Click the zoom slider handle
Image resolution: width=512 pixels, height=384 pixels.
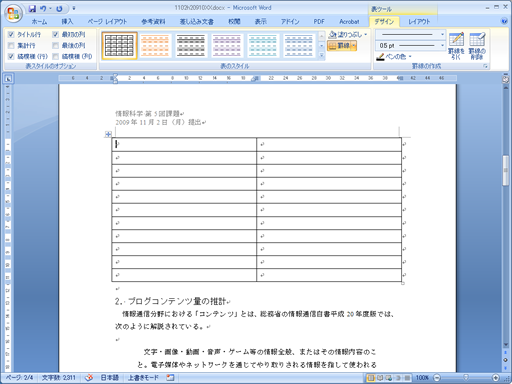(x=466, y=378)
